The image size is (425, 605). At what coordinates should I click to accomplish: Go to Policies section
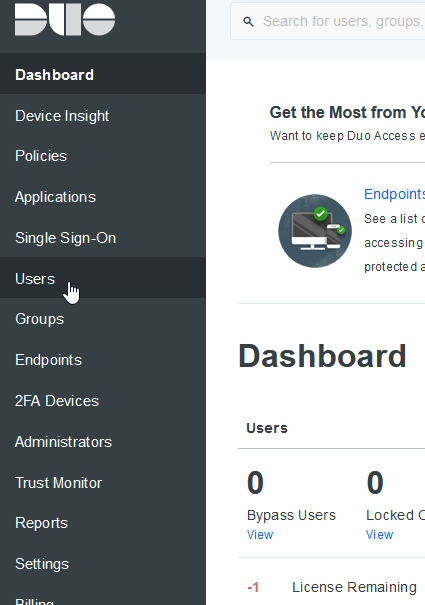tap(103, 156)
